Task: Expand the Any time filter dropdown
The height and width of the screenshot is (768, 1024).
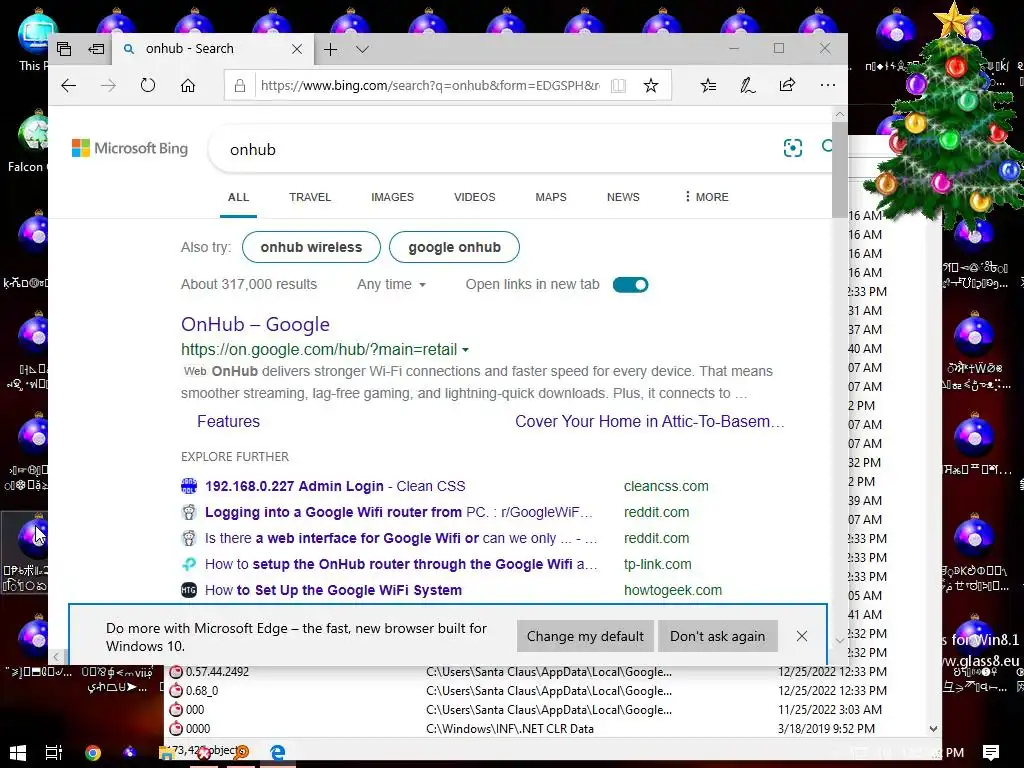Action: click(x=391, y=285)
